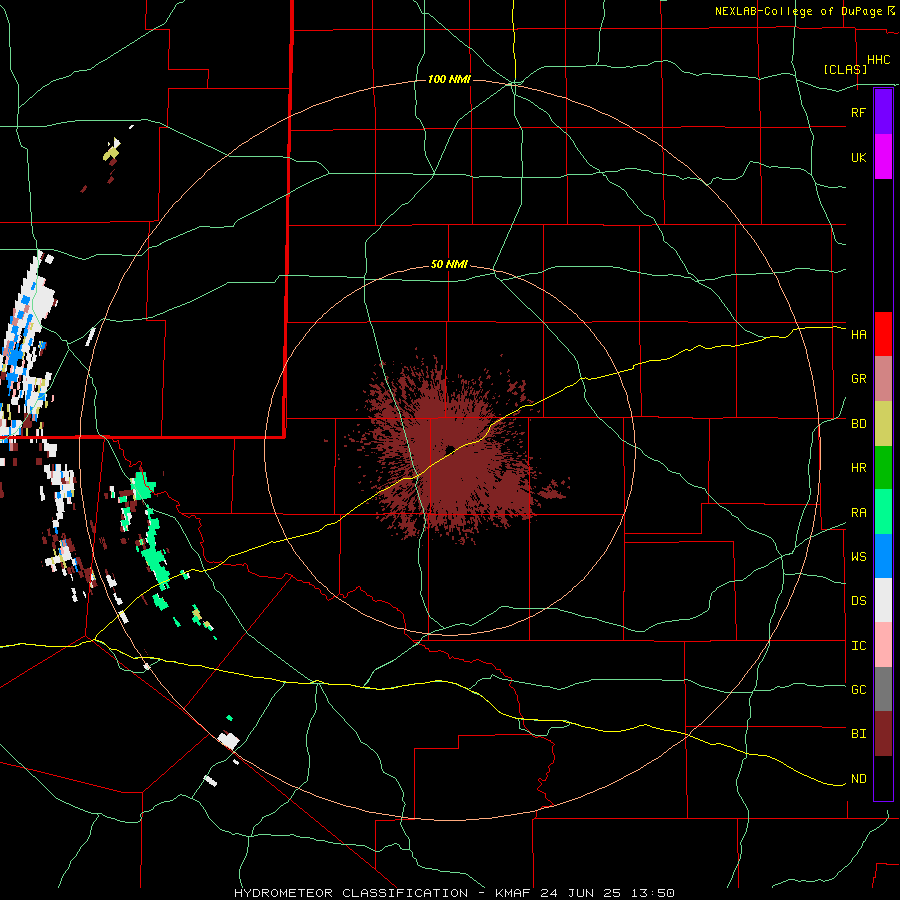Click the RF purple legend swatch
The image size is (900, 900).
pyautogui.click(x=883, y=112)
